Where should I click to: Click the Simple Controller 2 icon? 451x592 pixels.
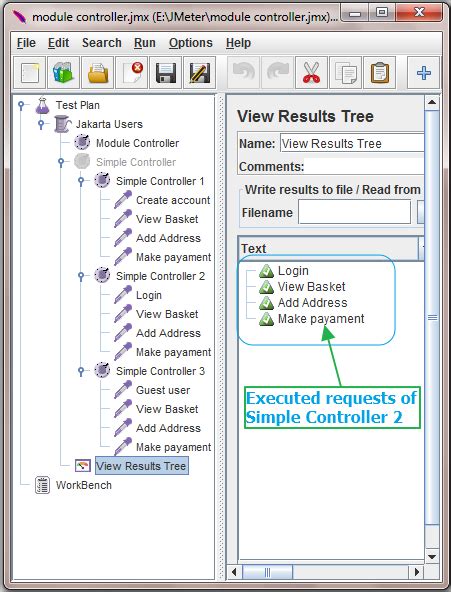point(102,275)
